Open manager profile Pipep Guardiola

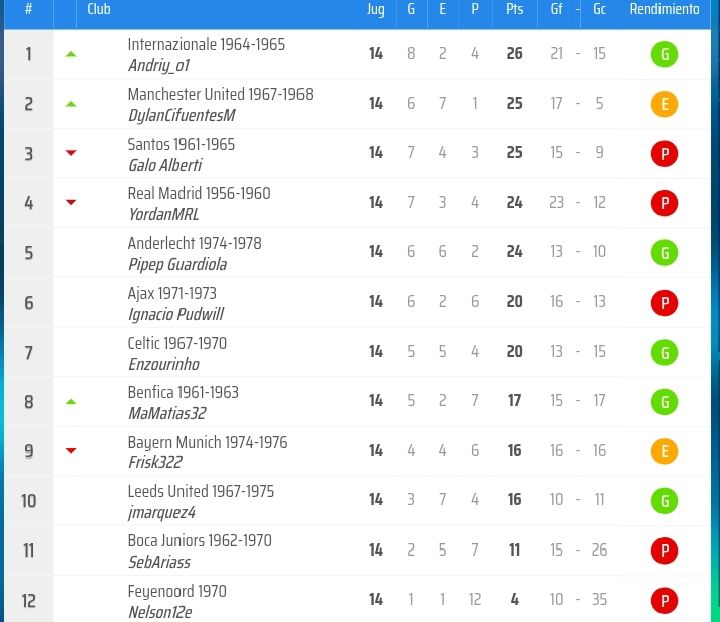click(177, 264)
